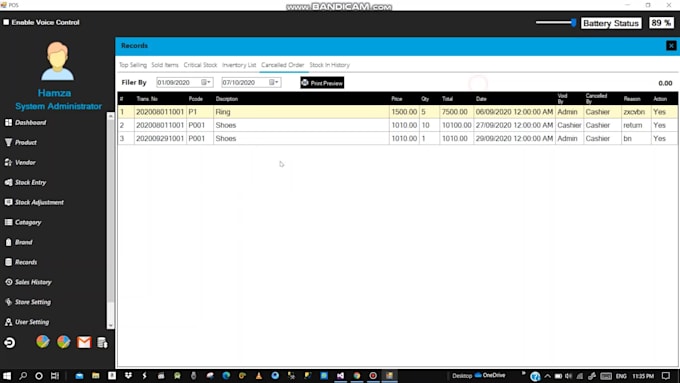Viewport: 680px width, 383px height.
Task: Click ENG language indicator
Action: (621, 376)
